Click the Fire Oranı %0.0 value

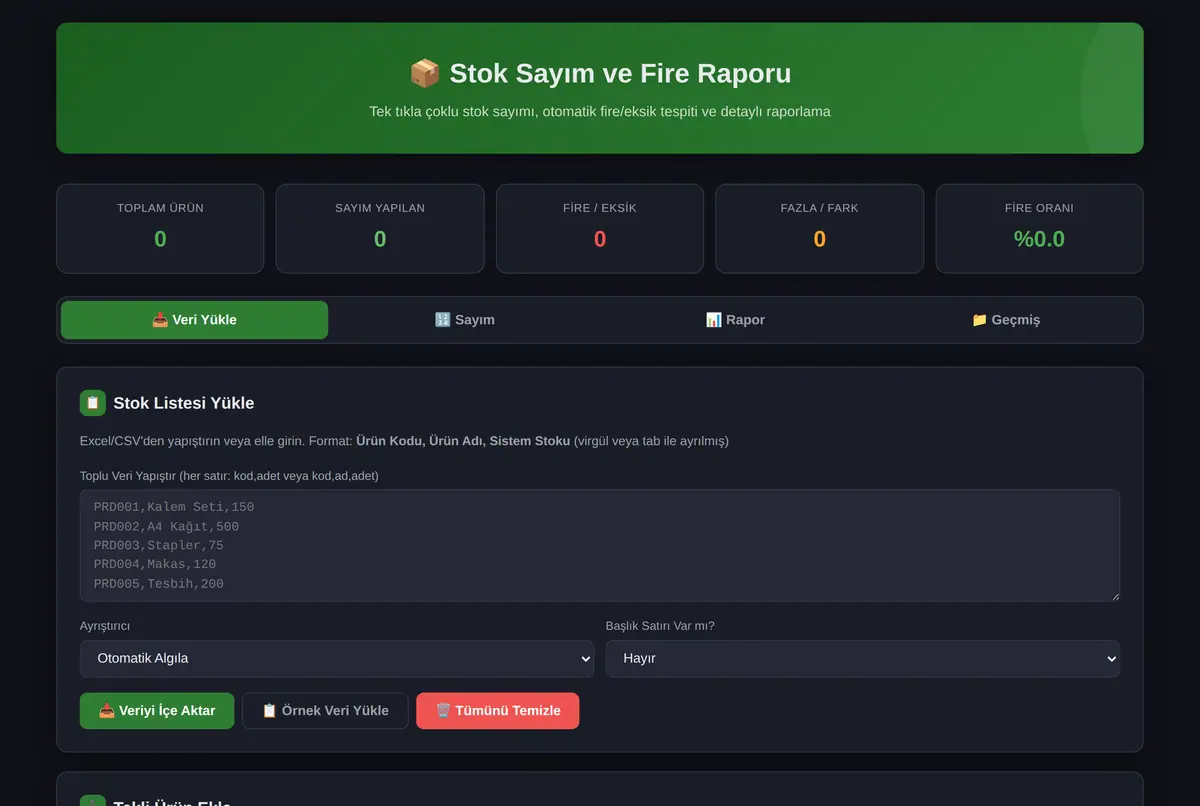(1039, 239)
